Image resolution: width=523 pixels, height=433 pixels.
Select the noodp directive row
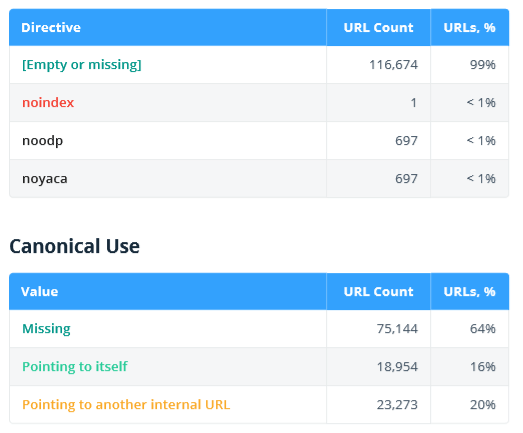point(259,140)
